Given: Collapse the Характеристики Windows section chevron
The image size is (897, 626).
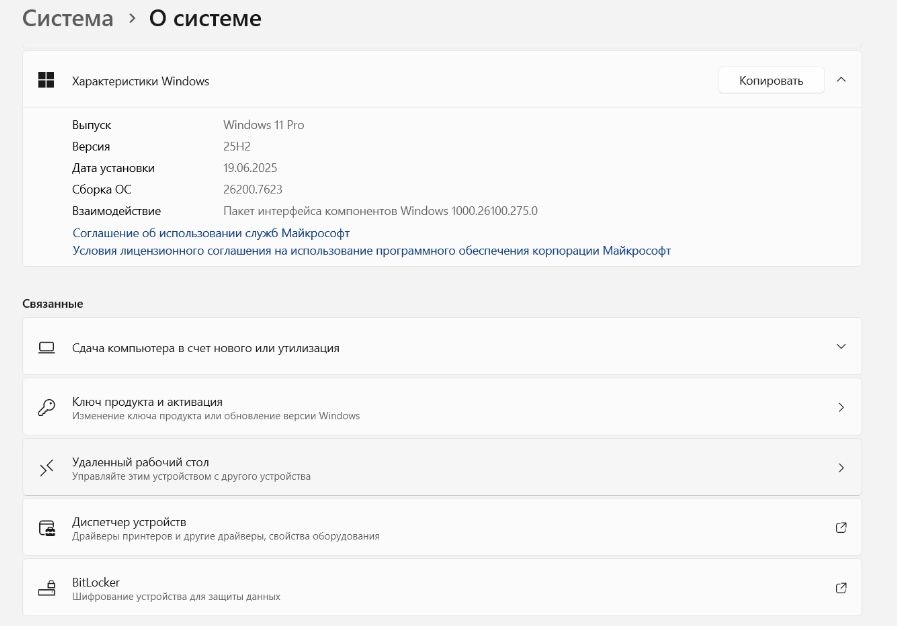Looking at the screenshot, I should coord(841,80).
